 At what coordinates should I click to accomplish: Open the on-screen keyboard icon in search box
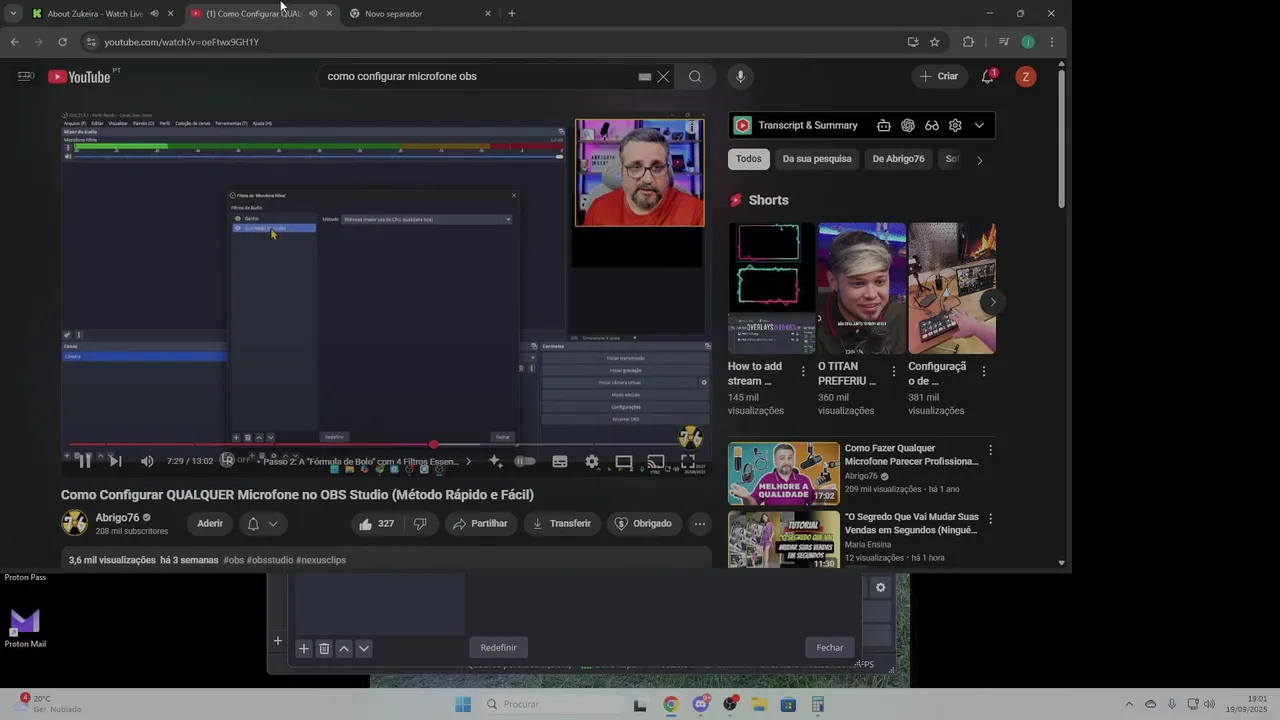645,77
